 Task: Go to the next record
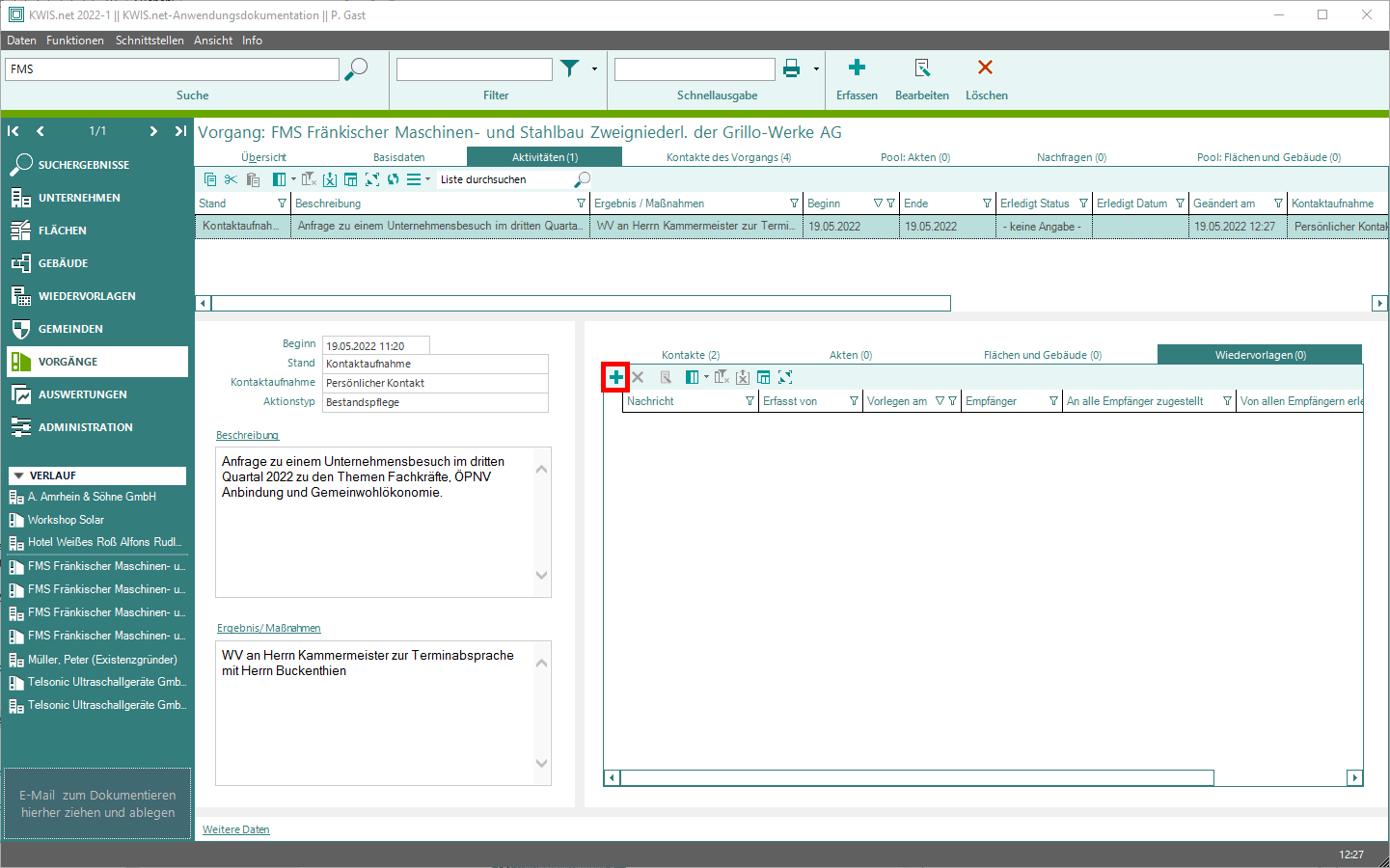153,131
